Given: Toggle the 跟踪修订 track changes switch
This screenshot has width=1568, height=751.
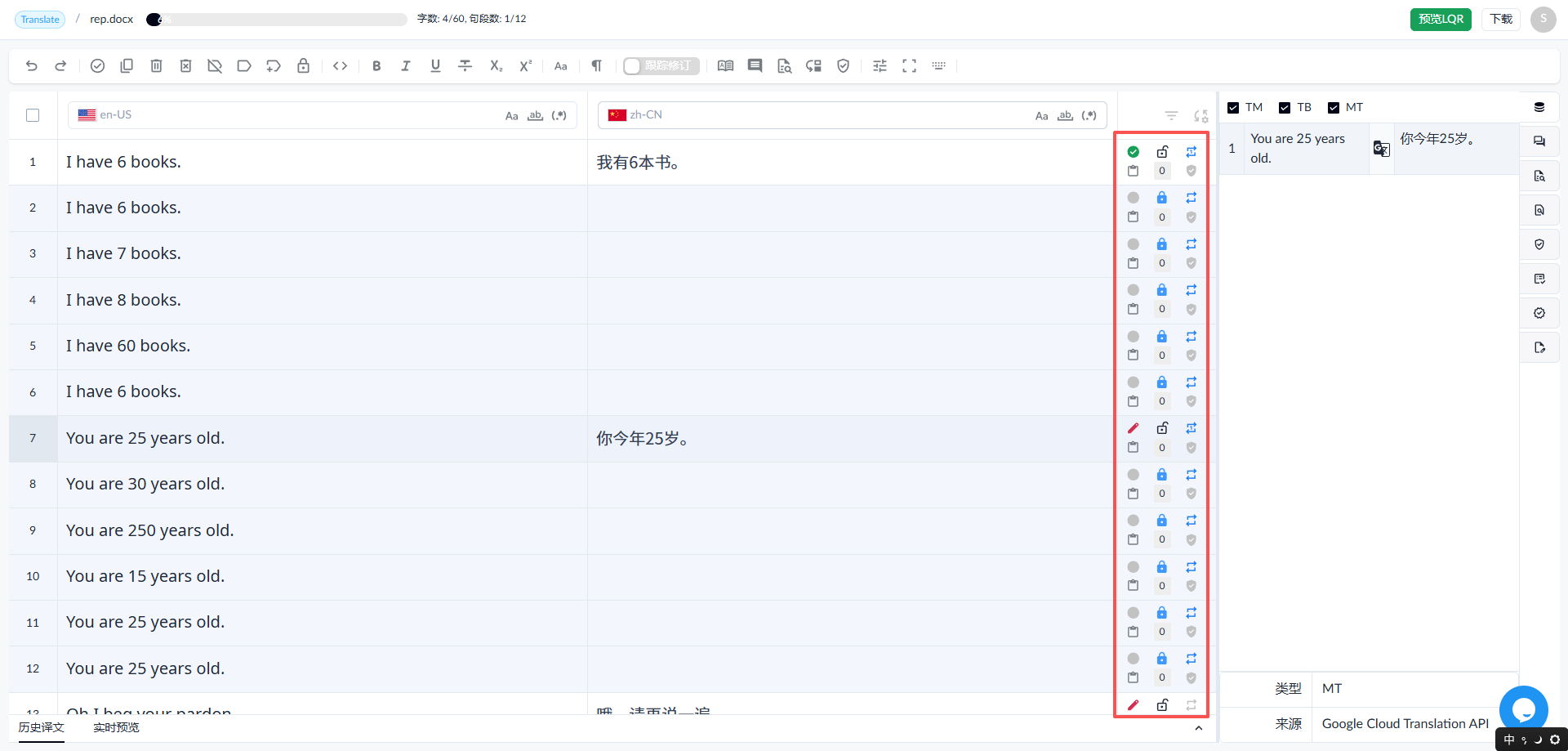Looking at the screenshot, I should coord(661,66).
